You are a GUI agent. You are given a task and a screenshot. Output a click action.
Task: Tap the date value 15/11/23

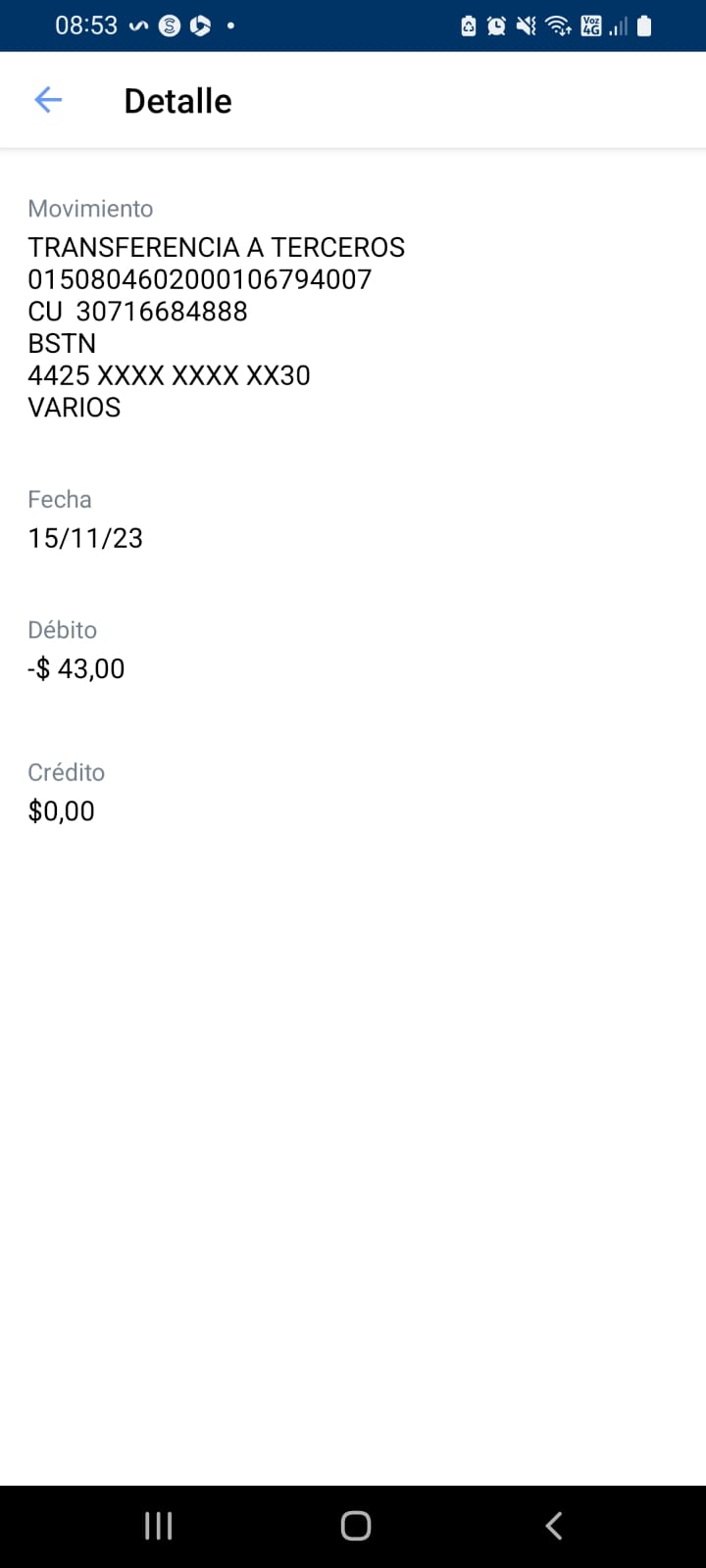[85, 538]
